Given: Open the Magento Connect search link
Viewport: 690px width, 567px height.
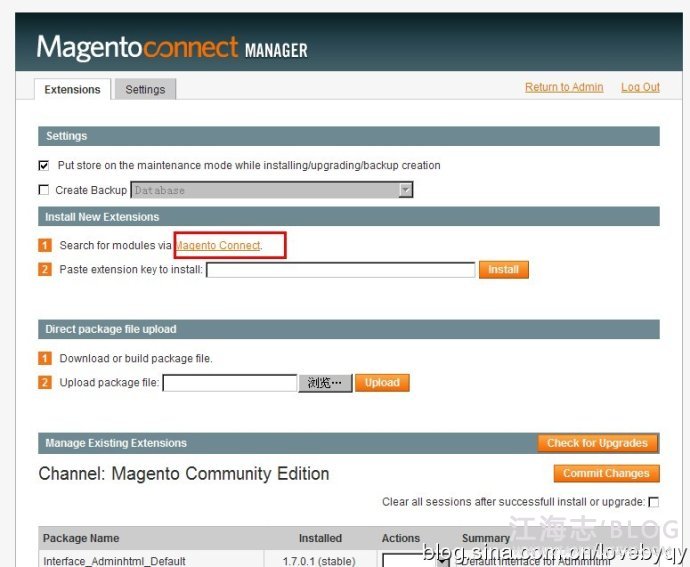Looking at the screenshot, I should click(219, 246).
